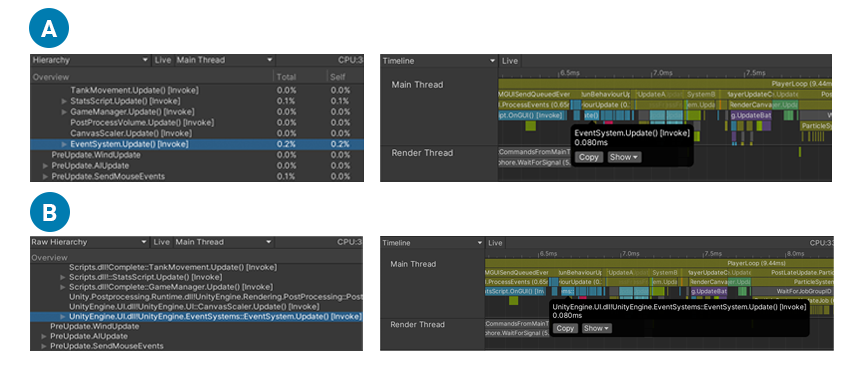Toggle Live button in Raw Hierarchy view toolbar
This screenshot has height=385, width=850.
coord(162,242)
